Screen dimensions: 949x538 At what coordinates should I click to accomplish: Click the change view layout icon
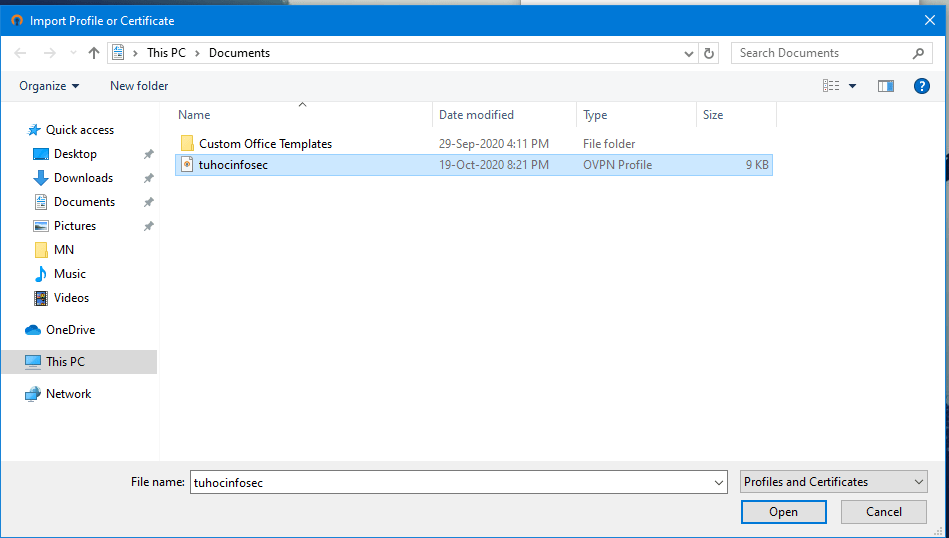point(831,86)
